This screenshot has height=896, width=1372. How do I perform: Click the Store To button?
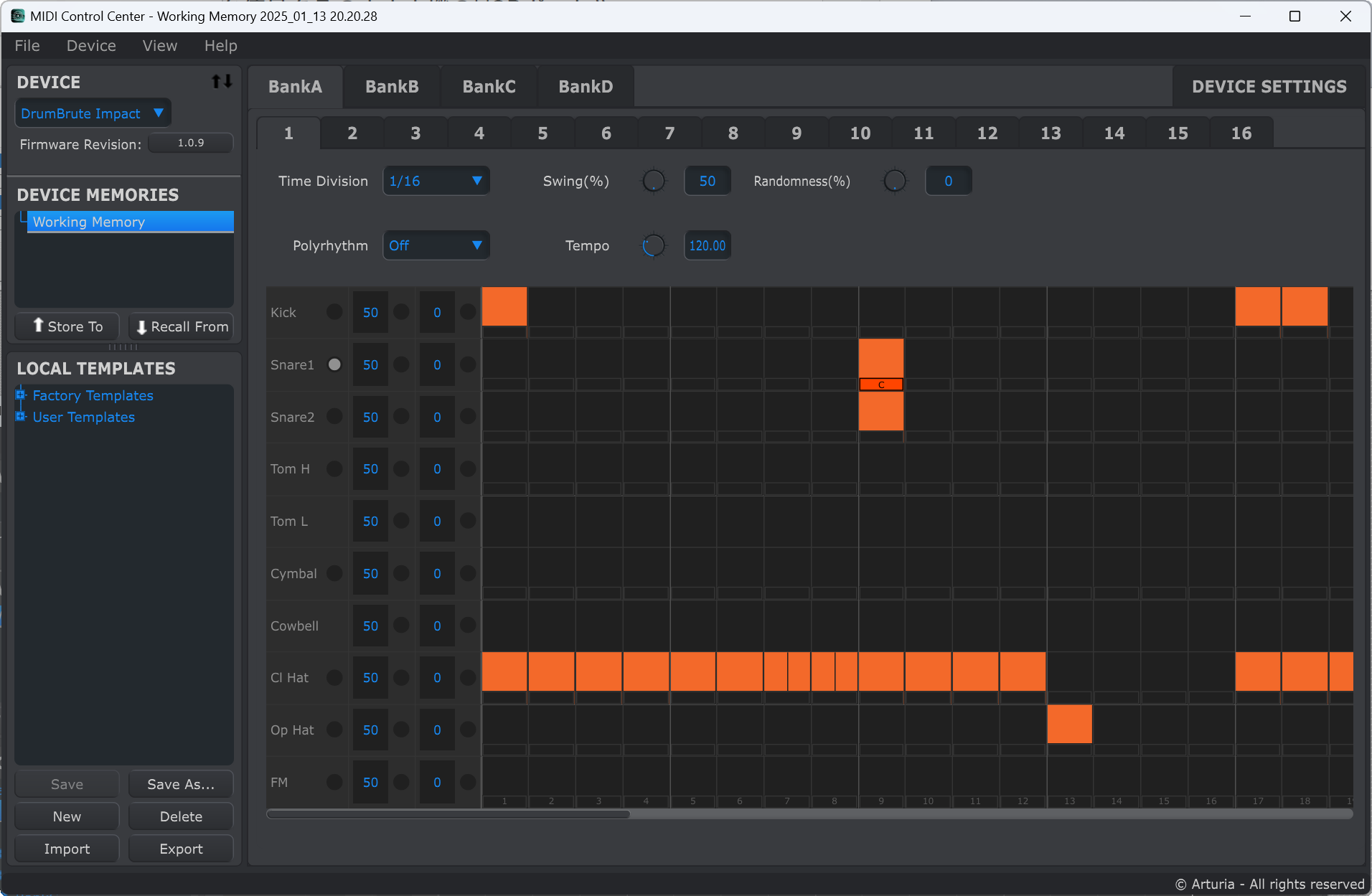click(67, 326)
